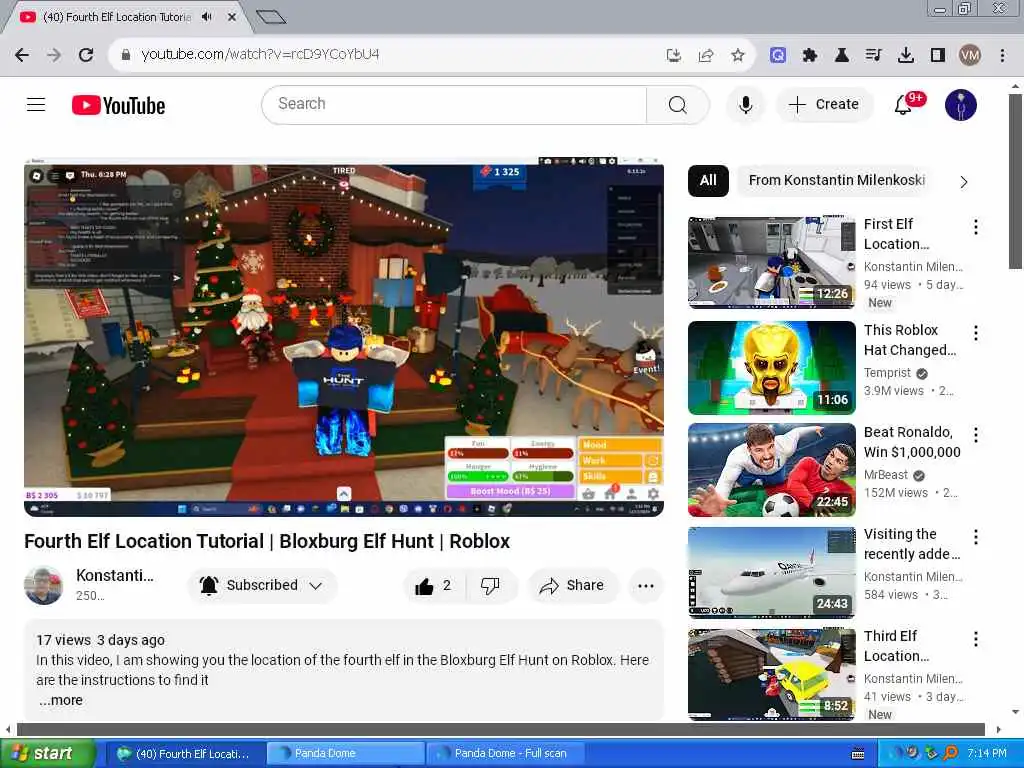Open more actions ellipsis below video

(646, 586)
